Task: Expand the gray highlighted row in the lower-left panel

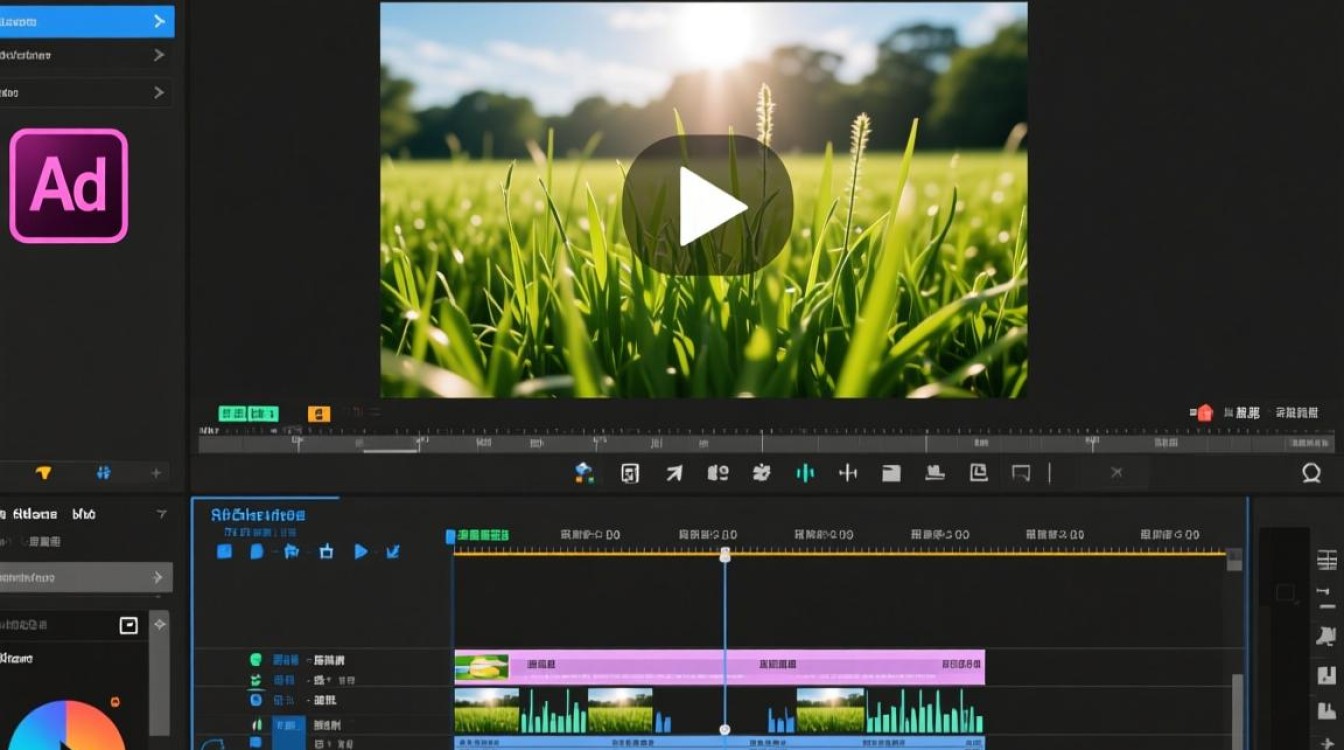Action: pos(86,577)
